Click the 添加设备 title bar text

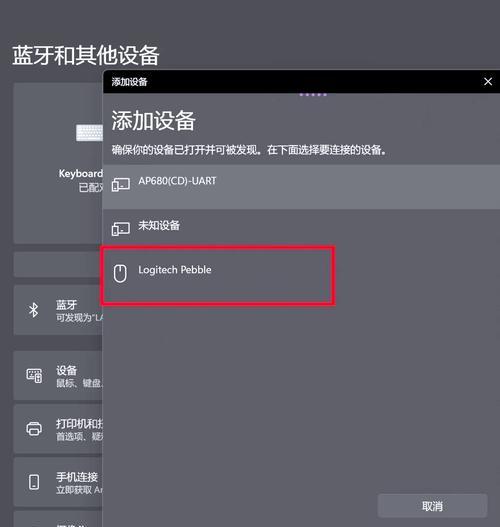click(129, 82)
